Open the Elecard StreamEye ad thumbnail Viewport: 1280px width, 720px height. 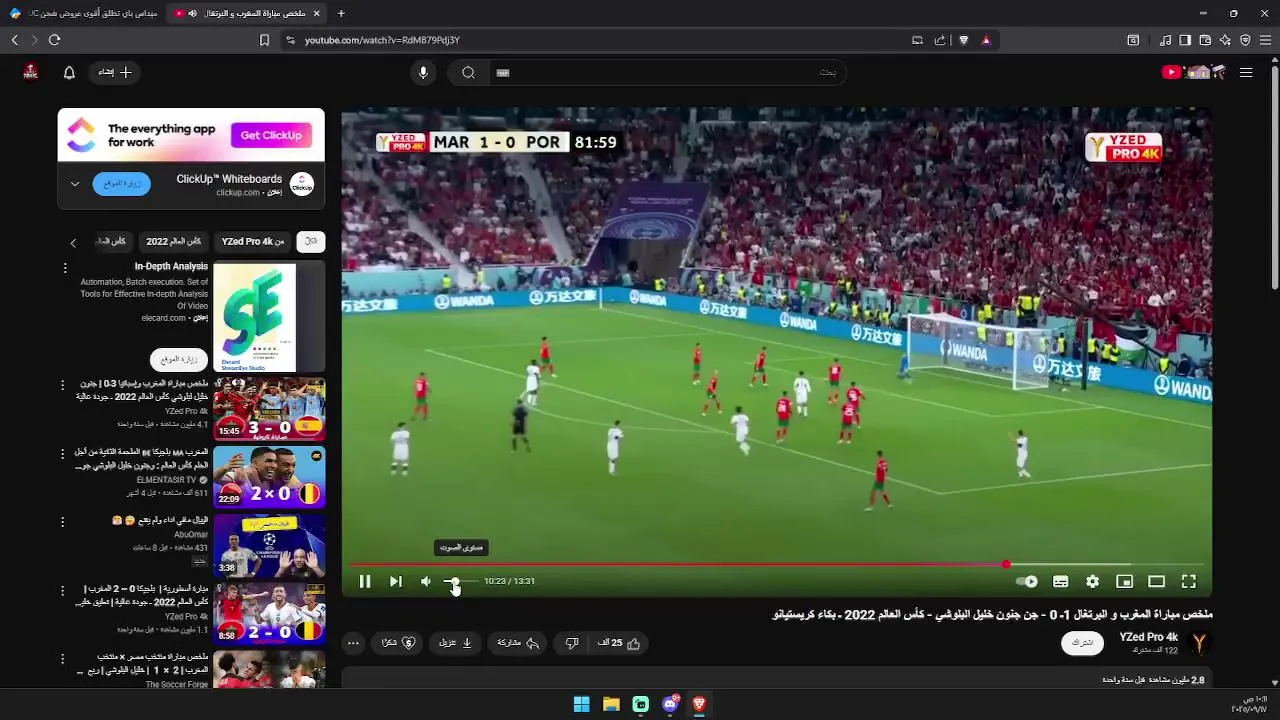(269, 317)
